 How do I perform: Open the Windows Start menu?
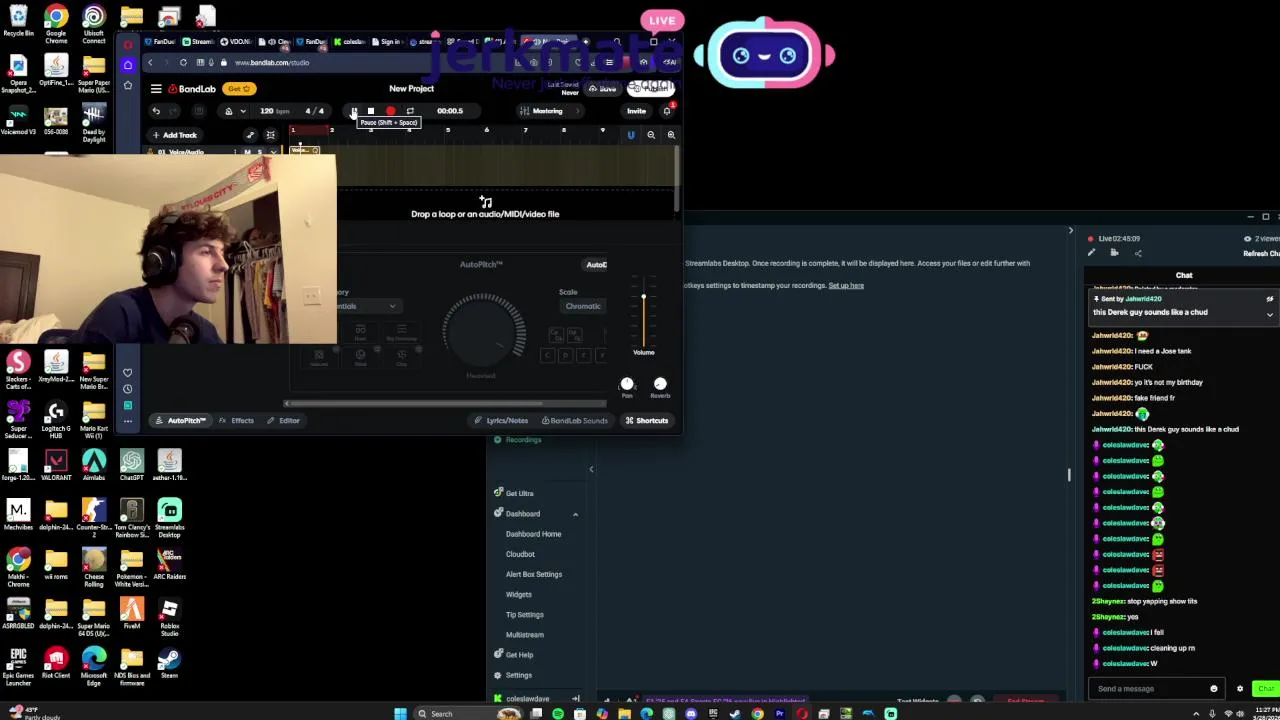[x=400, y=714]
